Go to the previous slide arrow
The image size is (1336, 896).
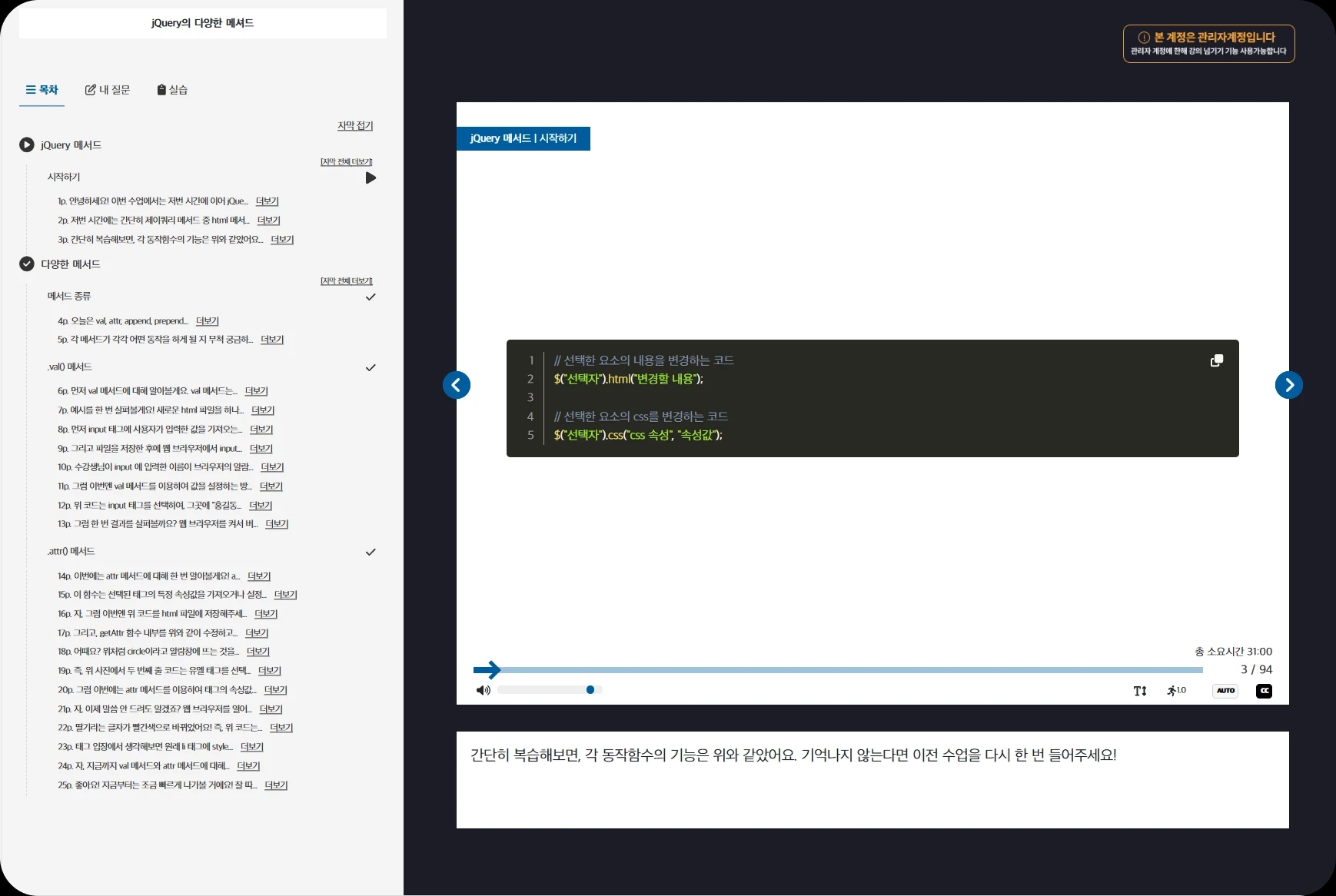[x=457, y=385]
